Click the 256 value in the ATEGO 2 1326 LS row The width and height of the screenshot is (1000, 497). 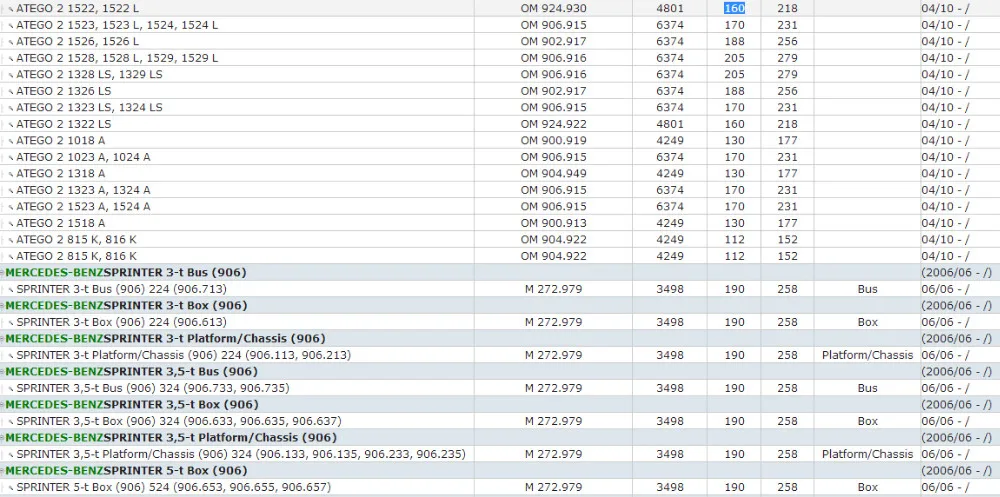coord(788,91)
